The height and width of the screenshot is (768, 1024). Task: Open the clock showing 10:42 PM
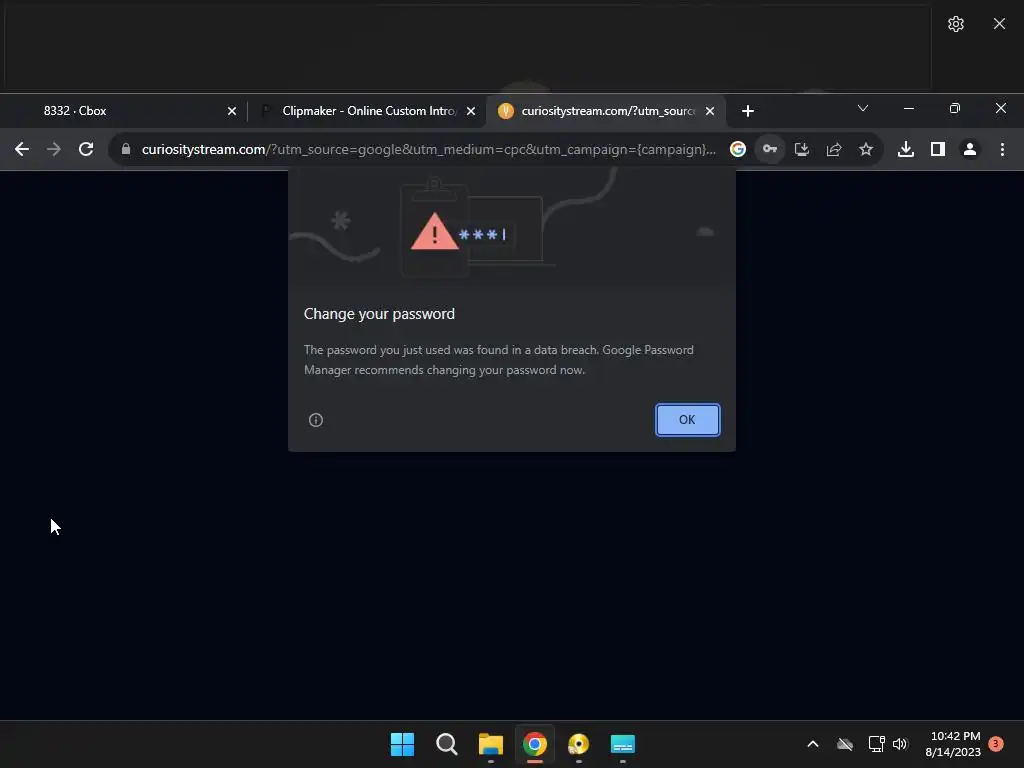tap(953, 744)
